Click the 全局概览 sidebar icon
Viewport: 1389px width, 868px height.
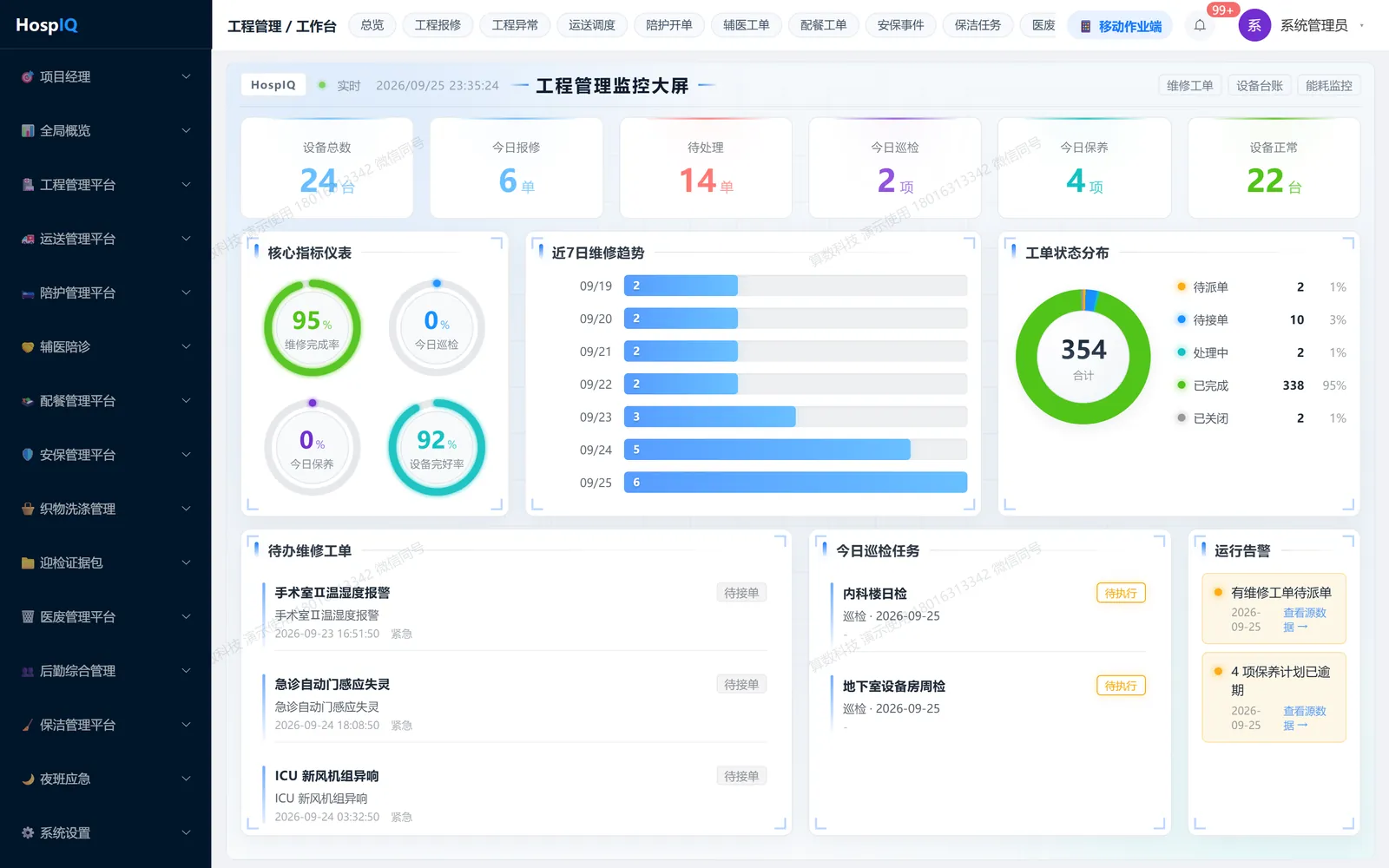28,130
